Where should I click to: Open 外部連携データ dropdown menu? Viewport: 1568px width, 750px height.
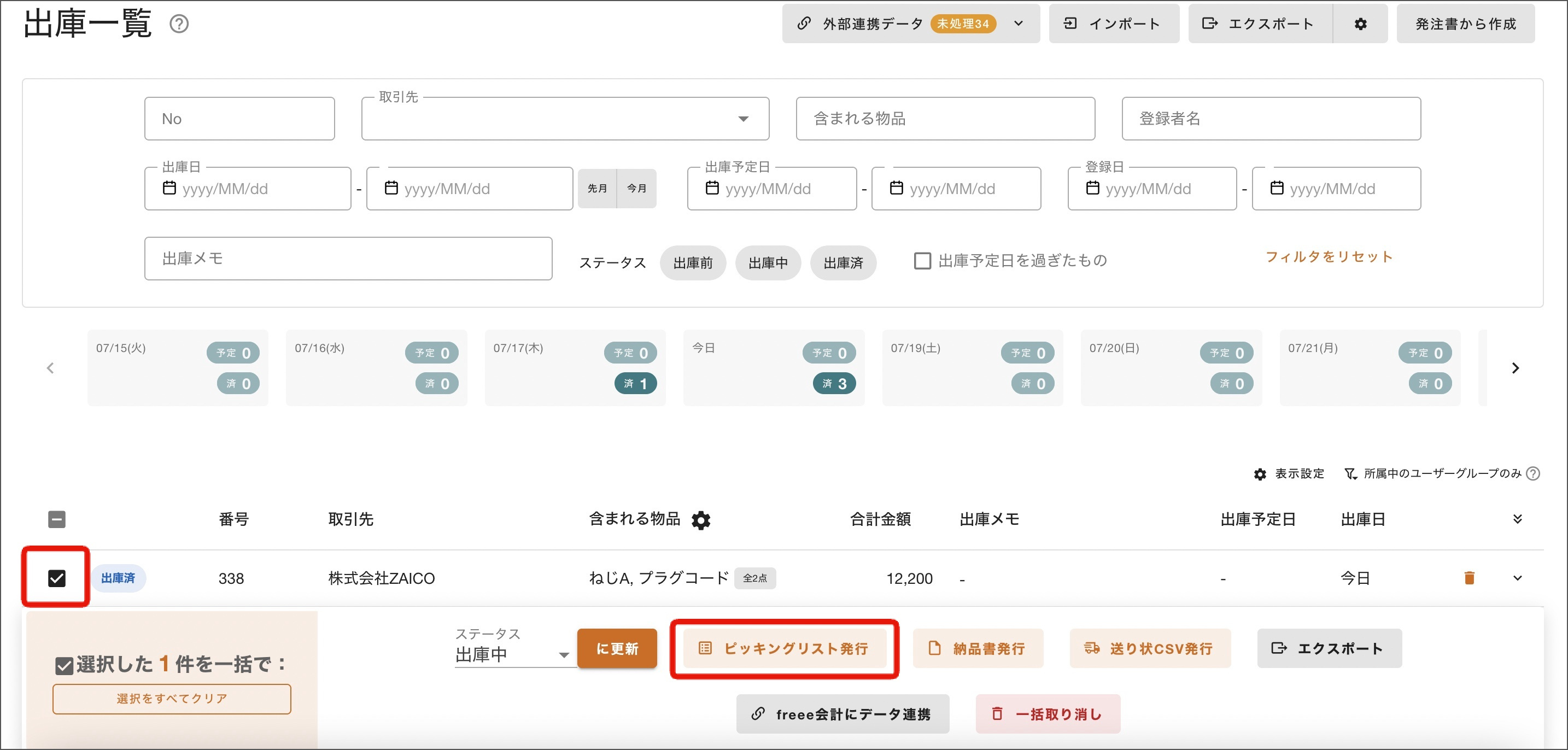tap(911, 24)
